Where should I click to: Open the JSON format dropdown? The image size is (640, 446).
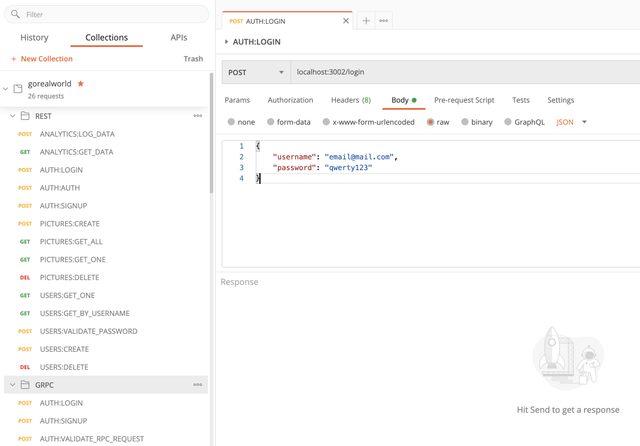(572, 122)
